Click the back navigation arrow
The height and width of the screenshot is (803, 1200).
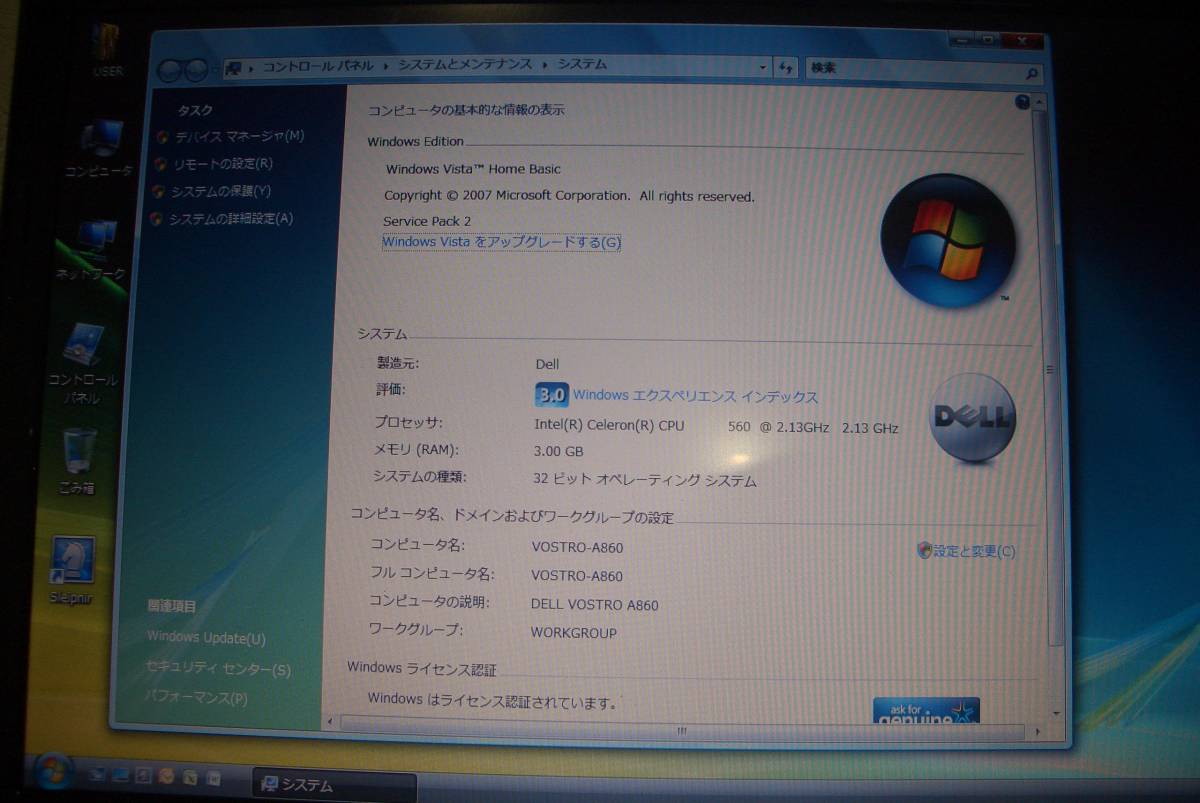click(x=170, y=68)
